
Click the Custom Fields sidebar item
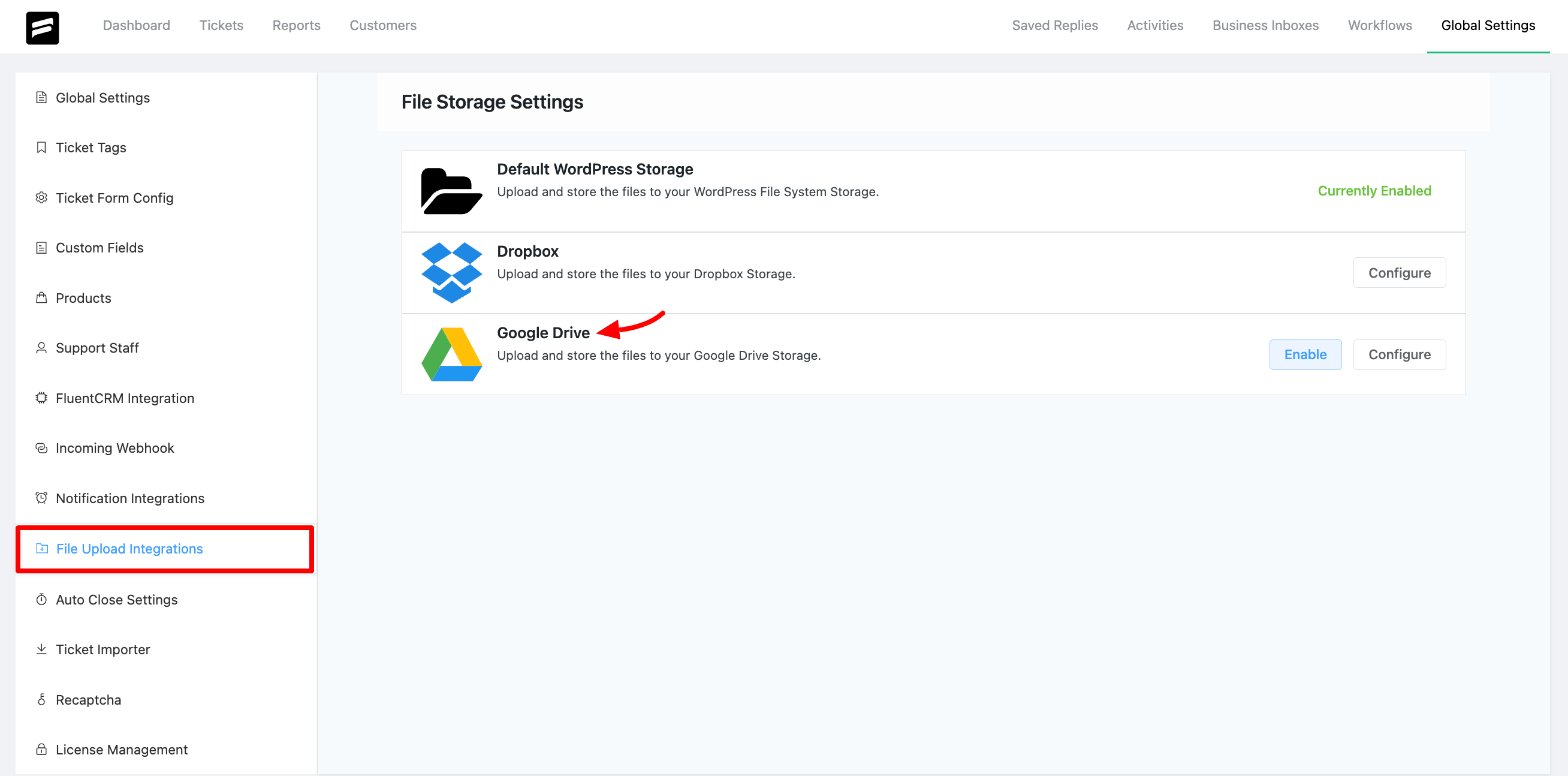[x=100, y=247]
